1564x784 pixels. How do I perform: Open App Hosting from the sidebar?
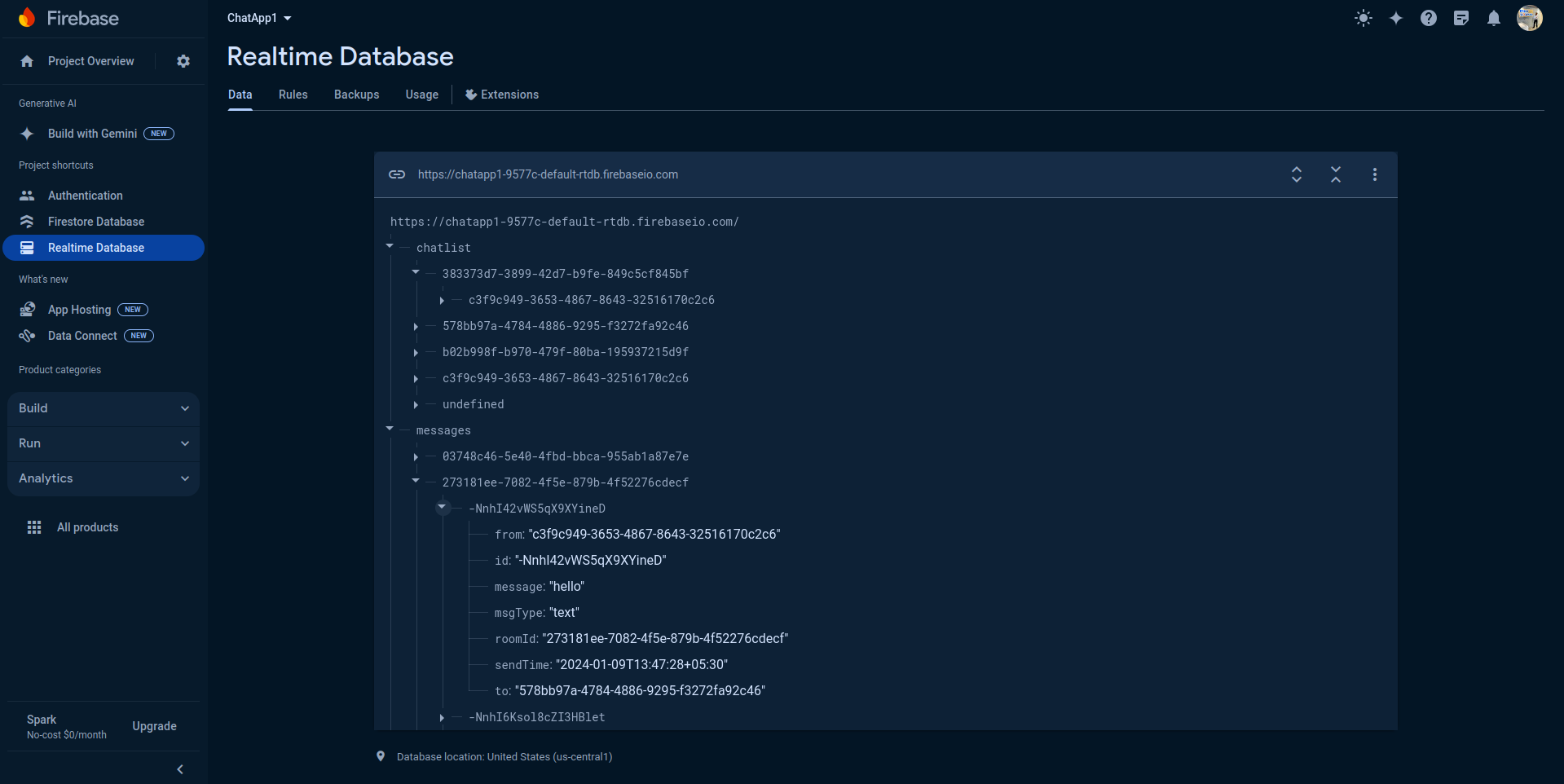click(78, 309)
